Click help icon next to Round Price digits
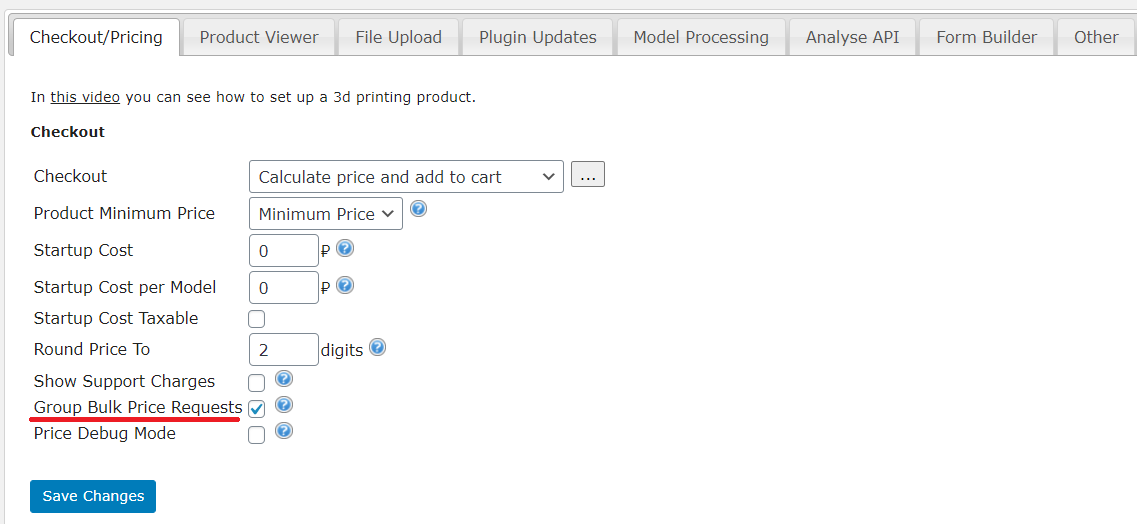Screen dimensions: 1137x524 pos(377,347)
